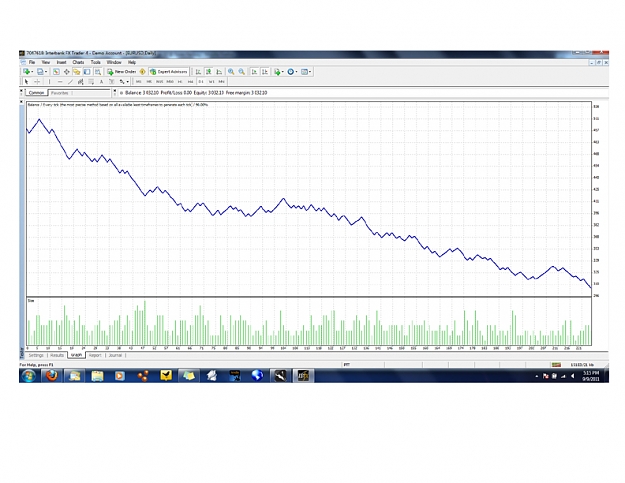Toggle the Expert Advisors button
The height and width of the screenshot is (483, 625).
click(169, 72)
